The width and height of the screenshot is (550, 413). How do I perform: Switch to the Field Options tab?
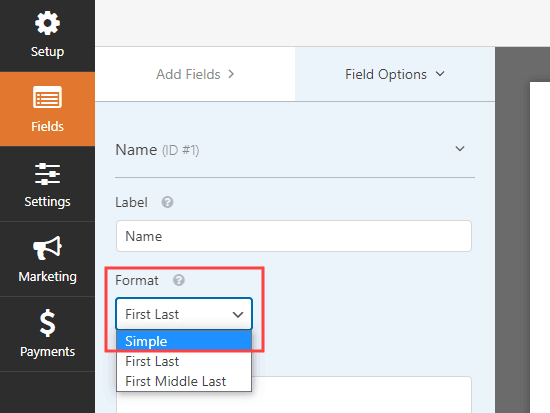pos(395,74)
